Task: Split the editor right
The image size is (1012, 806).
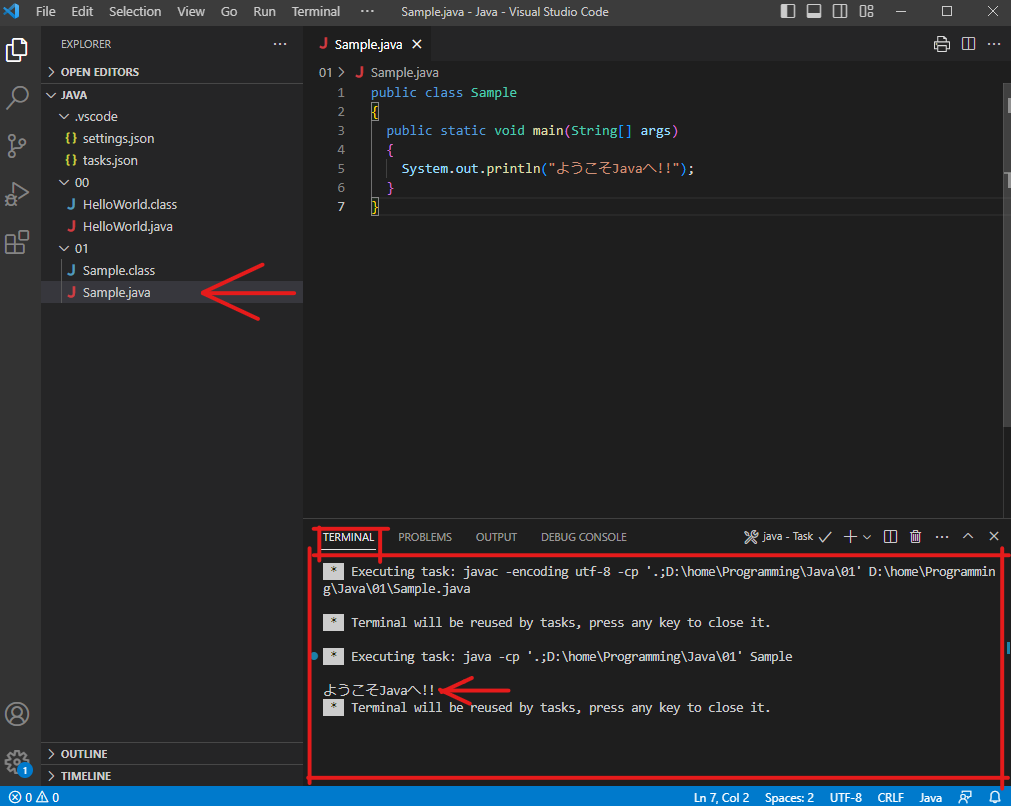Action: point(968,44)
